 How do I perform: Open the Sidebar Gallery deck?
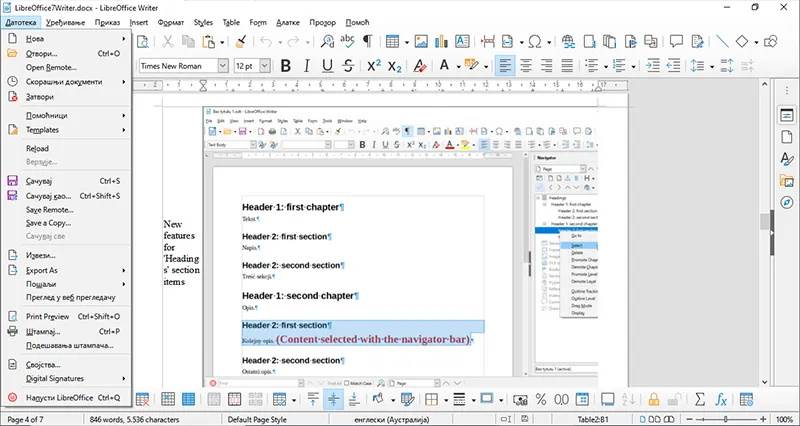point(787,181)
